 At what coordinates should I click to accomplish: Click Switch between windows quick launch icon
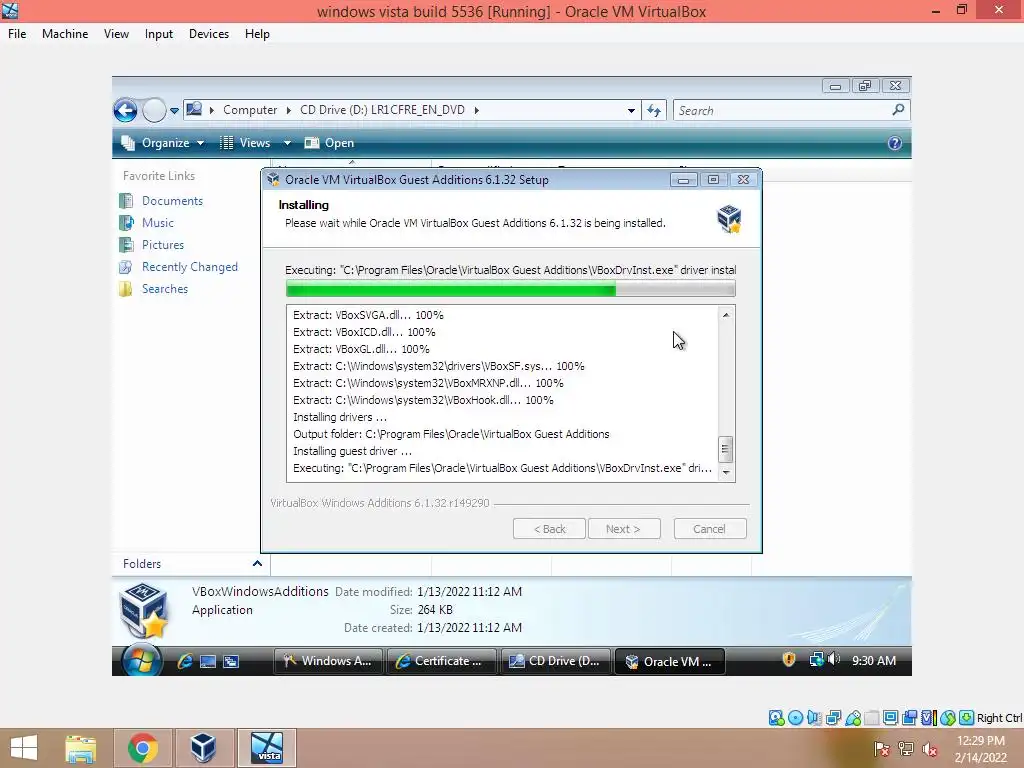point(231,661)
